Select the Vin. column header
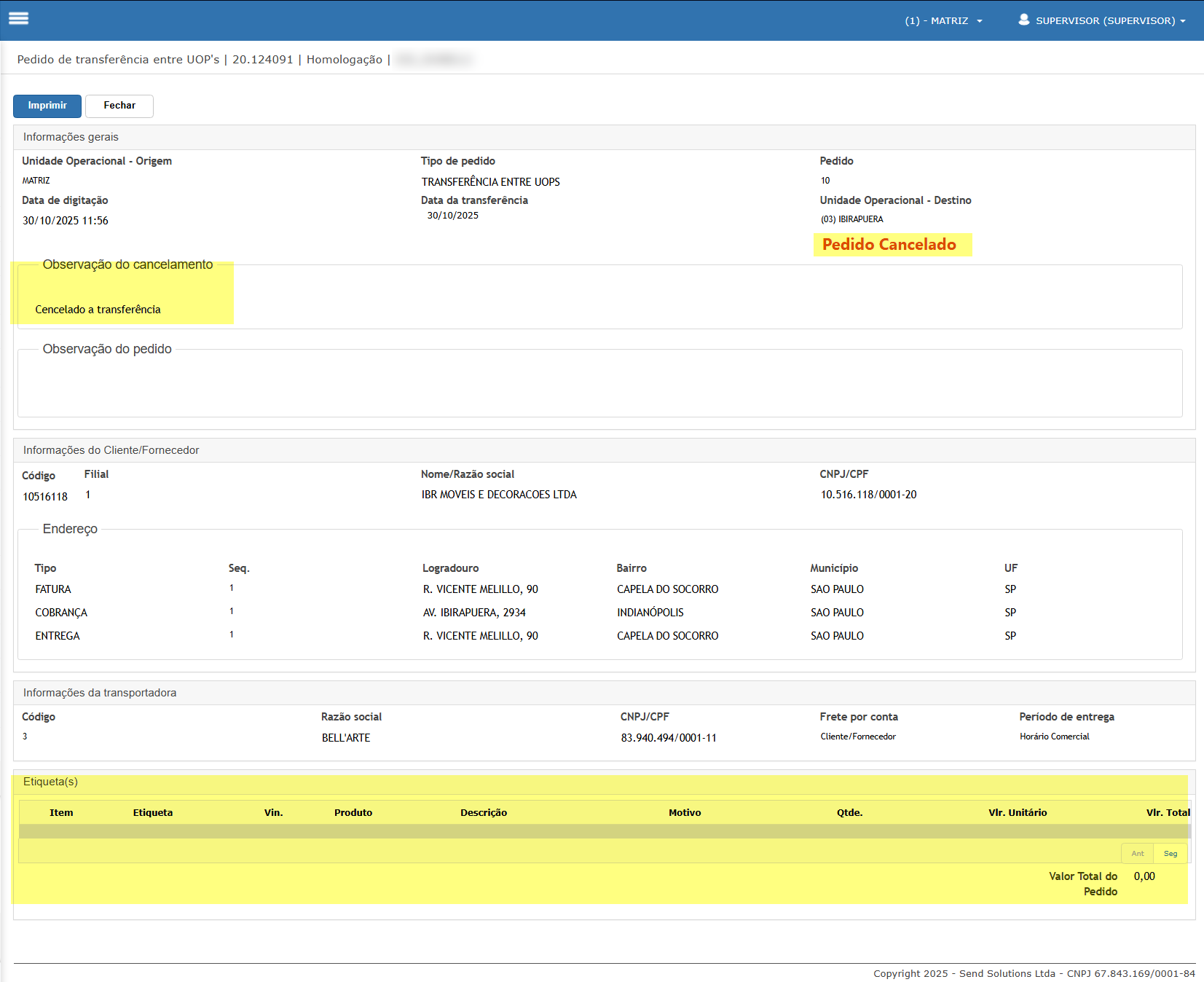Viewport: 1204px width, 982px height. tap(273, 812)
